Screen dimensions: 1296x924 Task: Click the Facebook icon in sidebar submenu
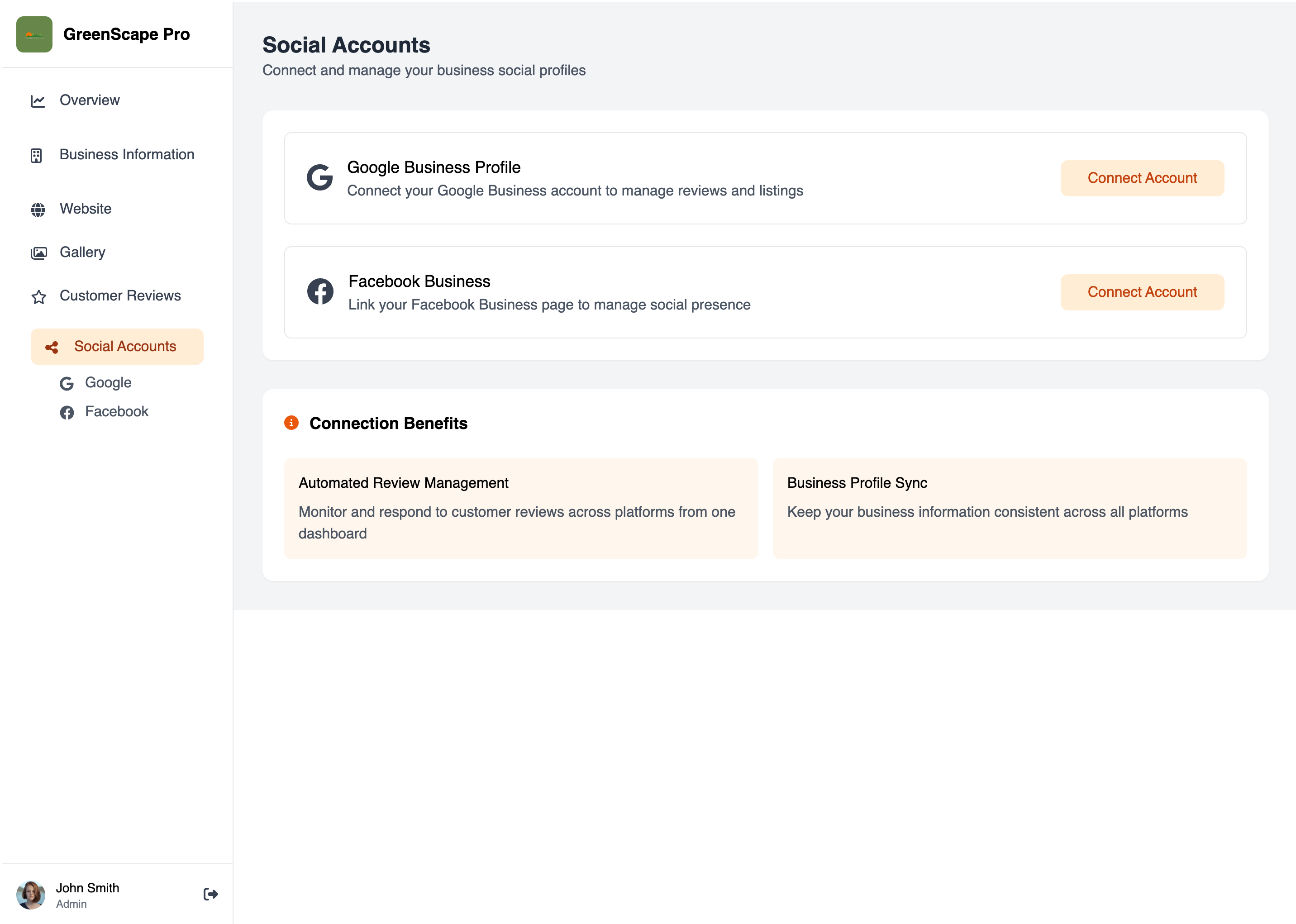(67, 413)
